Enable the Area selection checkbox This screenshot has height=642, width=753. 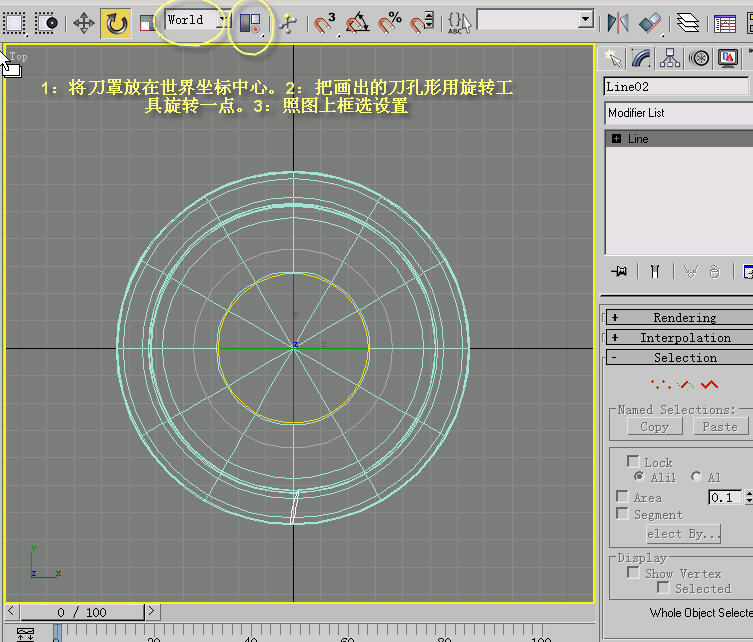(622, 497)
